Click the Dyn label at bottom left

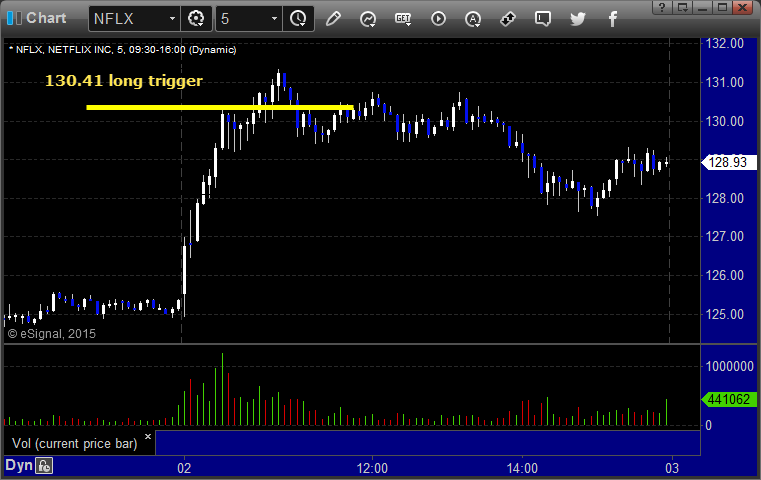coord(18,465)
